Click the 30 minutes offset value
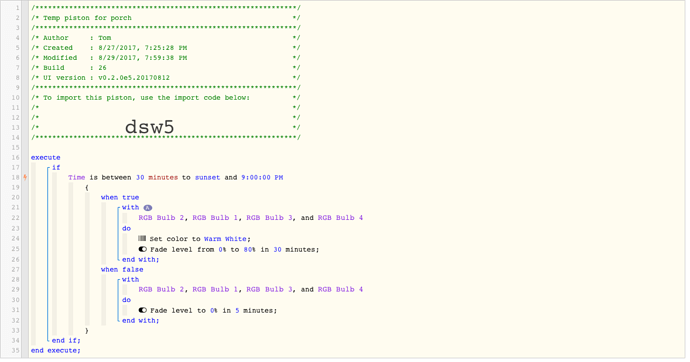 tap(157, 178)
